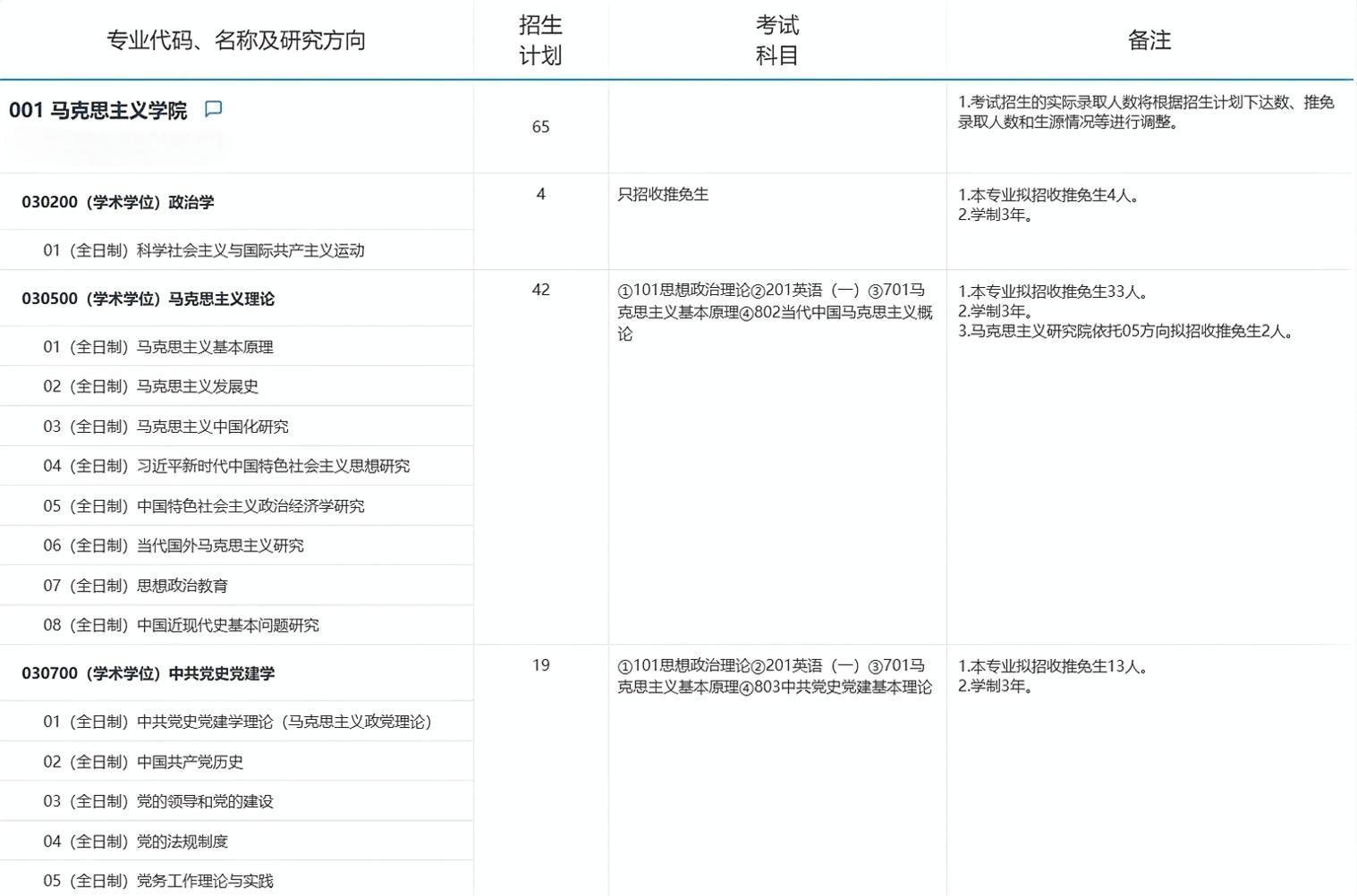Click the exam subjects listing 802当代中国马克思主义概论
This screenshot has height=896, width=1357.
[x=775, y=312]
